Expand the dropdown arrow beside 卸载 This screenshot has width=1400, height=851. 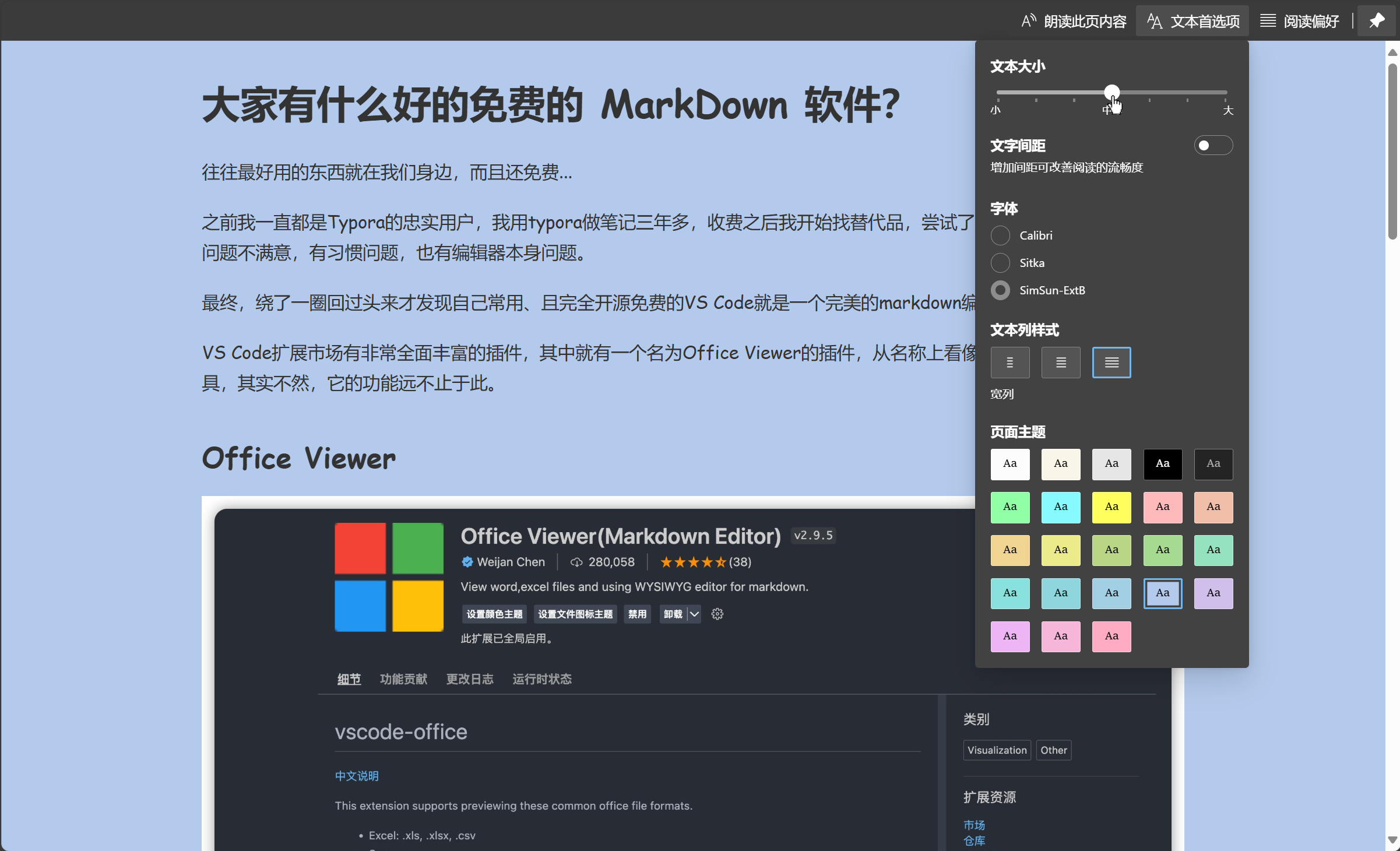(694, 614)
